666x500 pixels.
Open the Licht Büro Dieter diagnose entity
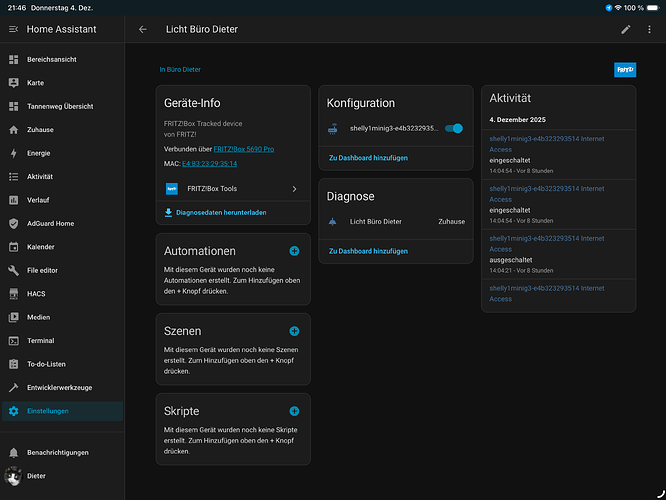click(x=396, y=221)
